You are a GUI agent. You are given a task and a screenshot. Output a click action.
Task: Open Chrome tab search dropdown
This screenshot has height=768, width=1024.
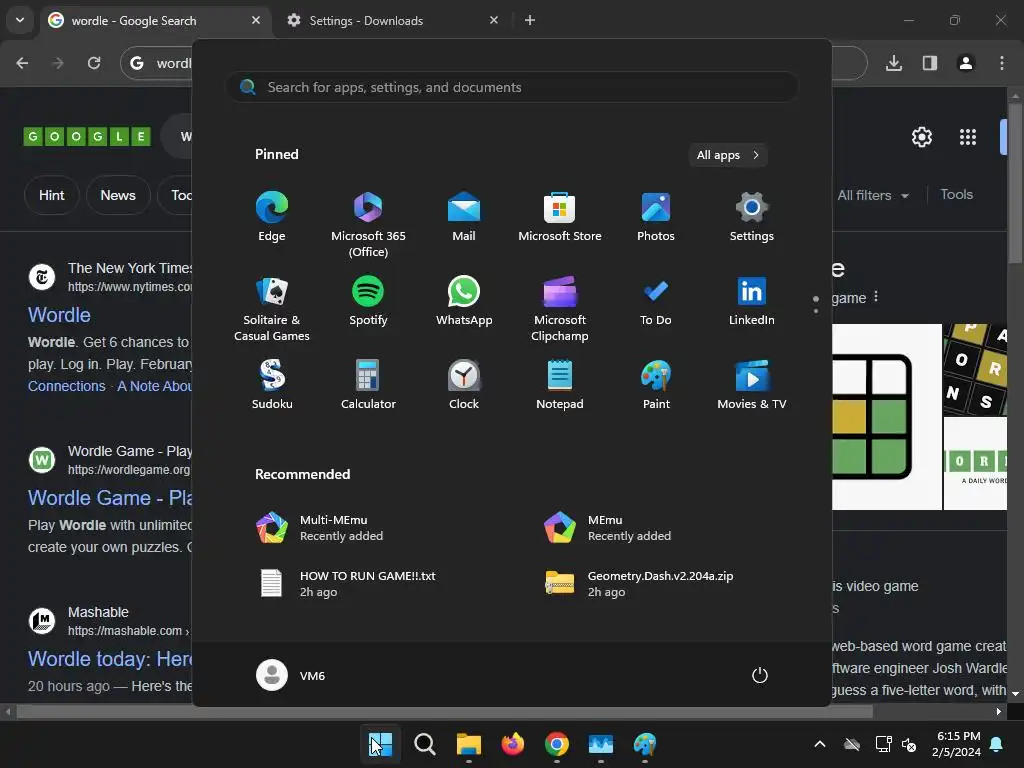20,20
